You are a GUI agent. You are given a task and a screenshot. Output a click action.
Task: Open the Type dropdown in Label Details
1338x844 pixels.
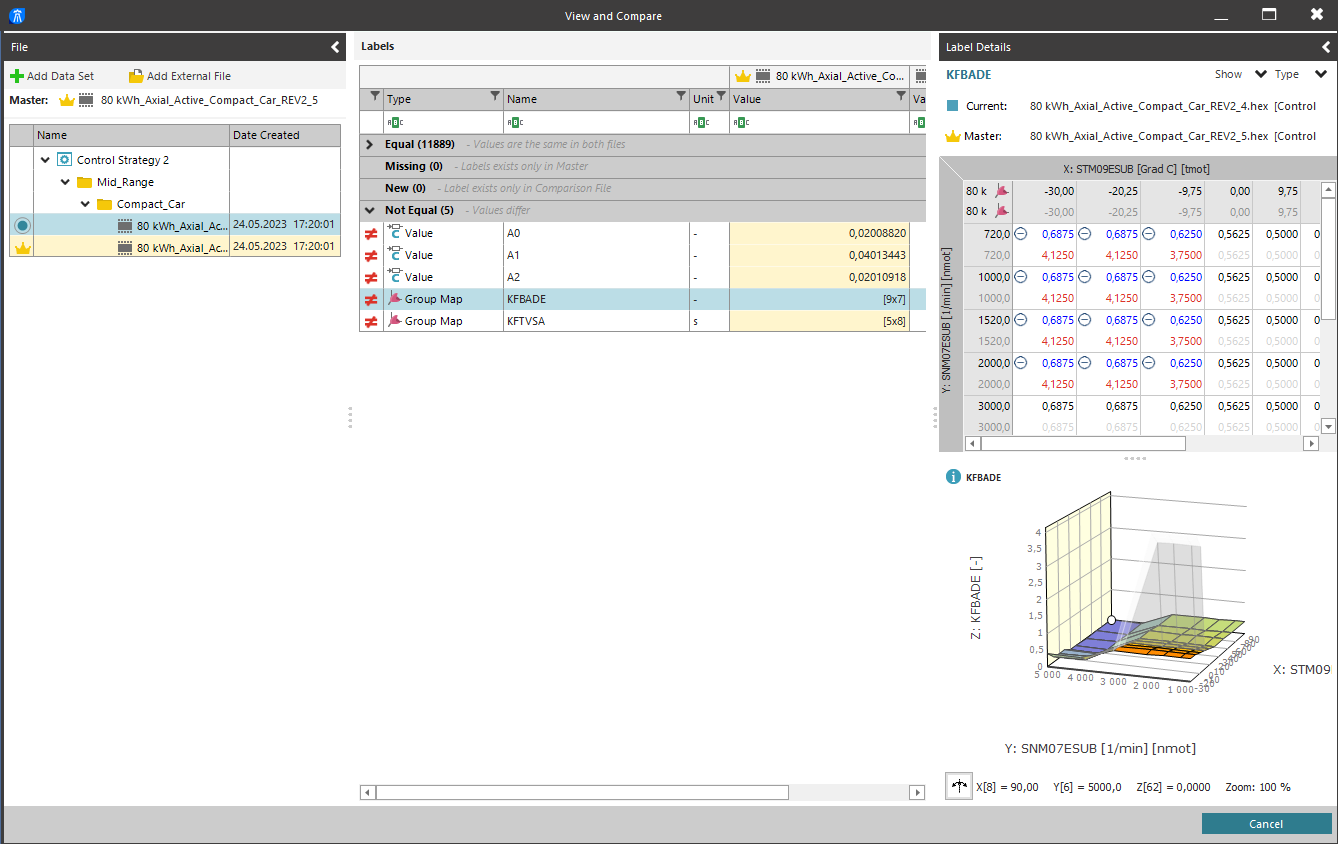tap(1320, 74)
